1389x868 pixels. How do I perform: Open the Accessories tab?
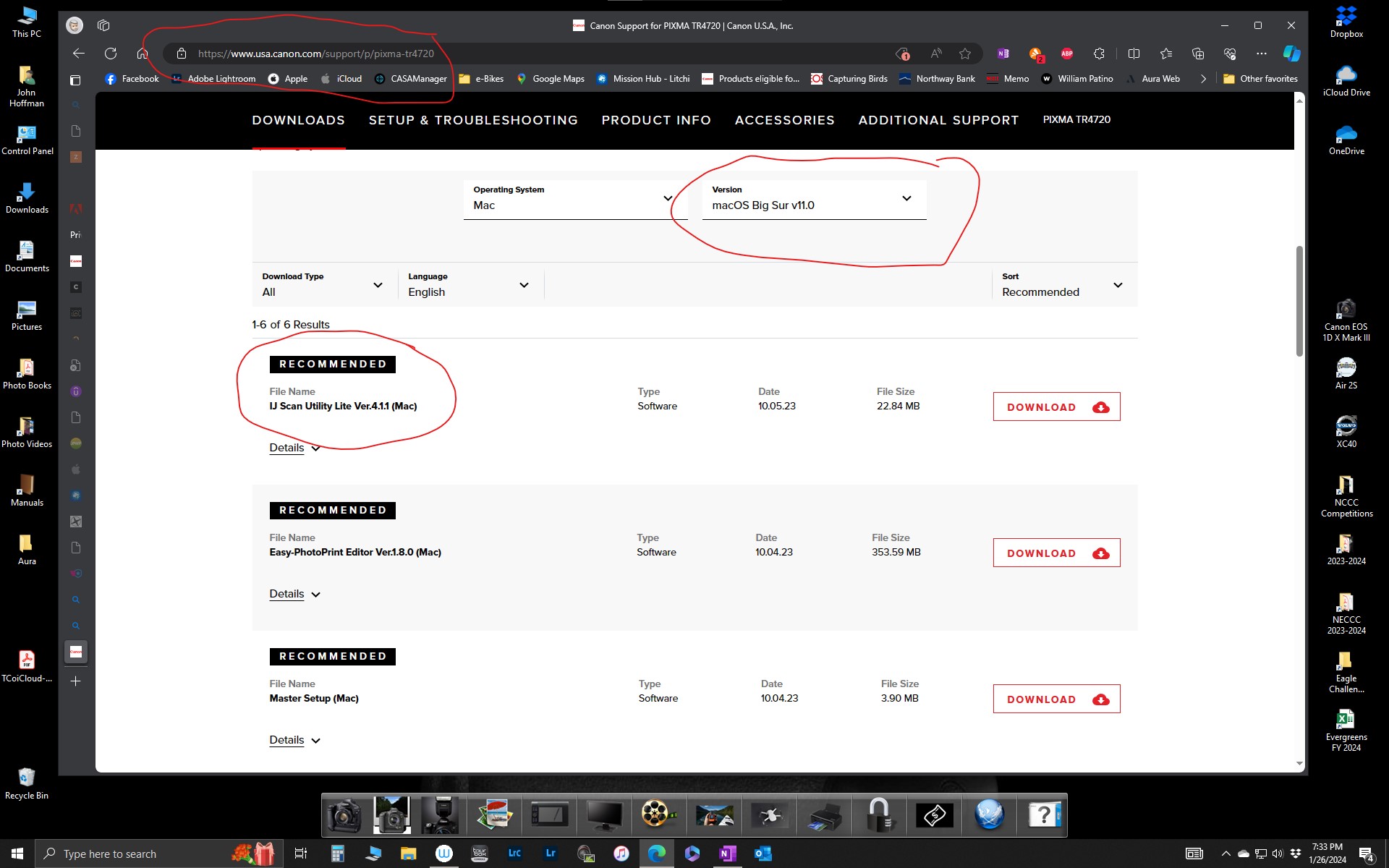pos(784,120)
